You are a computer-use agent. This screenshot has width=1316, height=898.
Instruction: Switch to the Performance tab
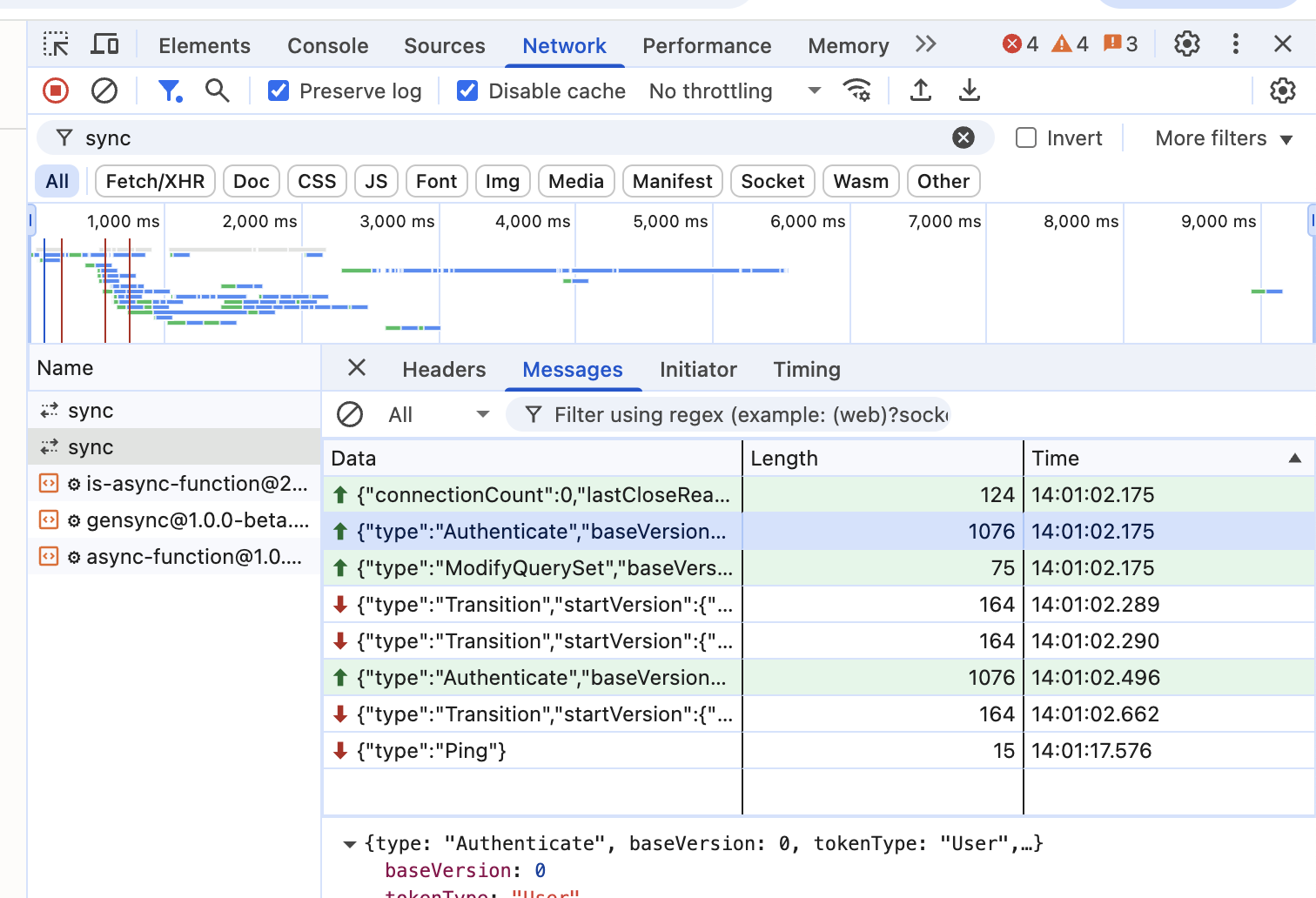tap(707, 45)
